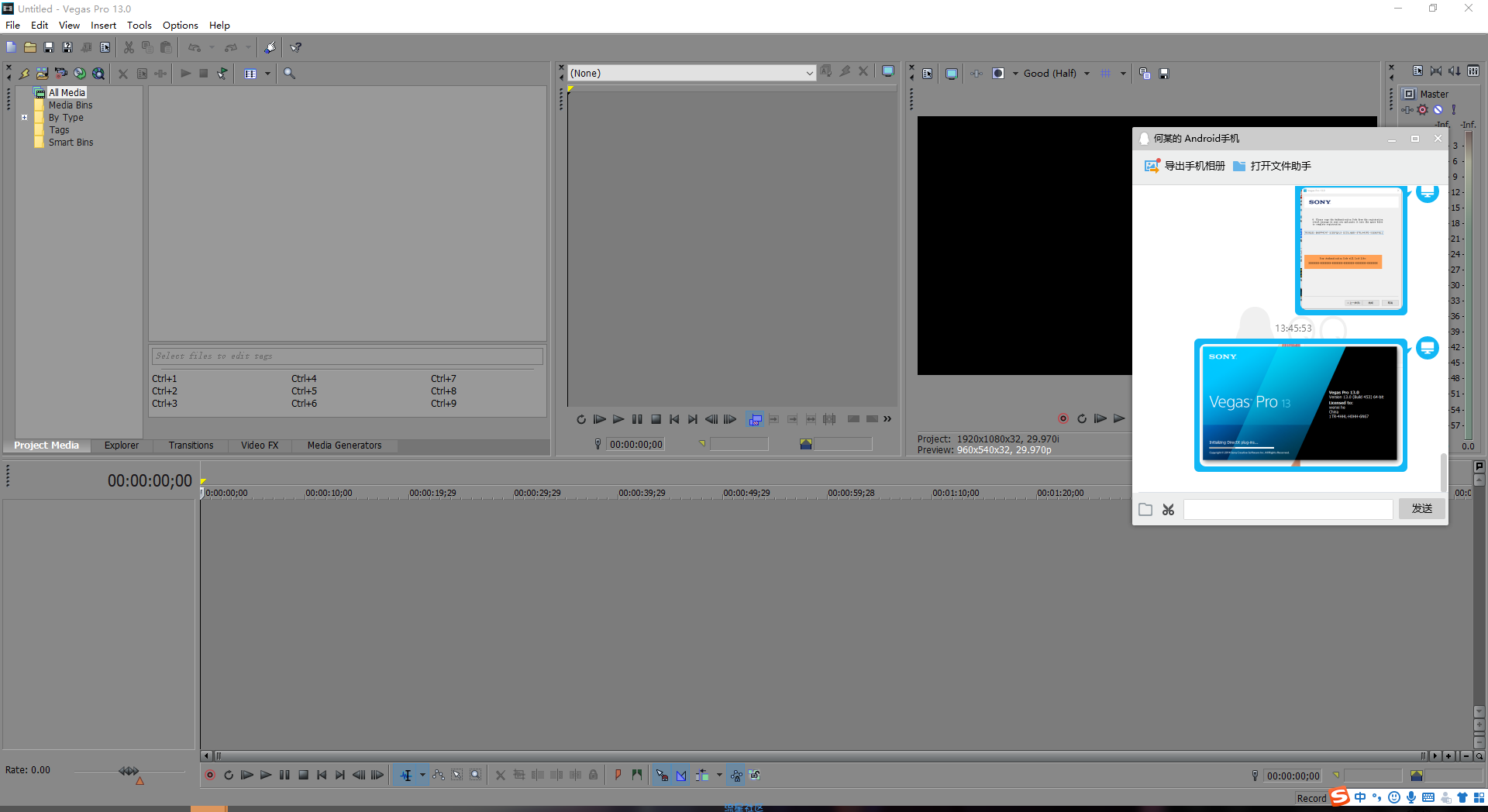Open the File menu
Viewport: 1488px width, 812px height.
coord(13,26)
